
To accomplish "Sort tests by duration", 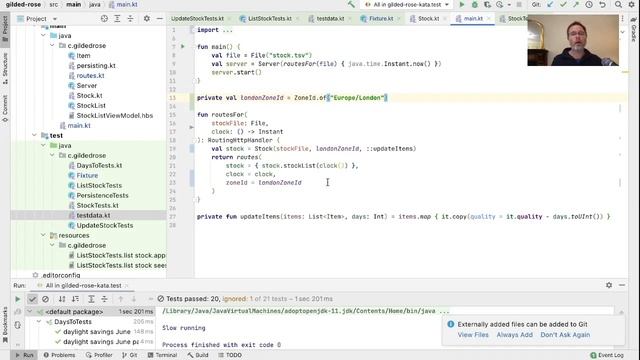I will tap(75, 299).
